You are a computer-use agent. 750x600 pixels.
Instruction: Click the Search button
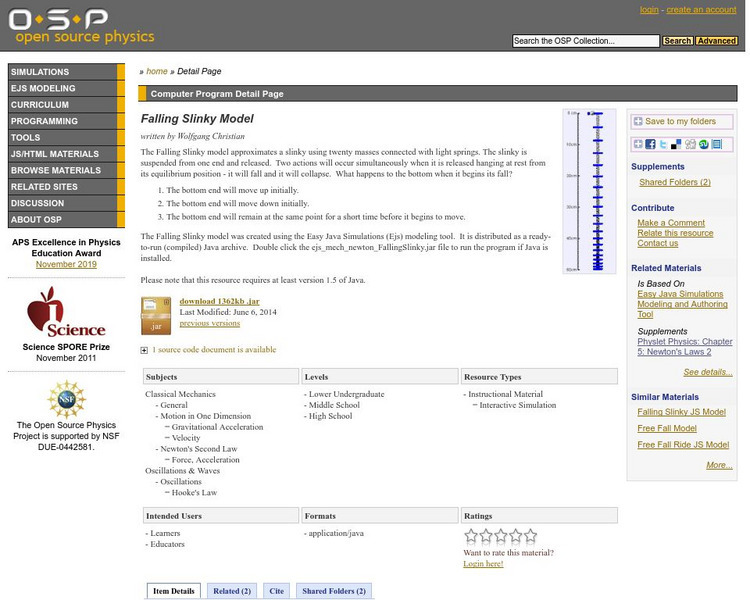pyautogui.click(x=677, y=41)
